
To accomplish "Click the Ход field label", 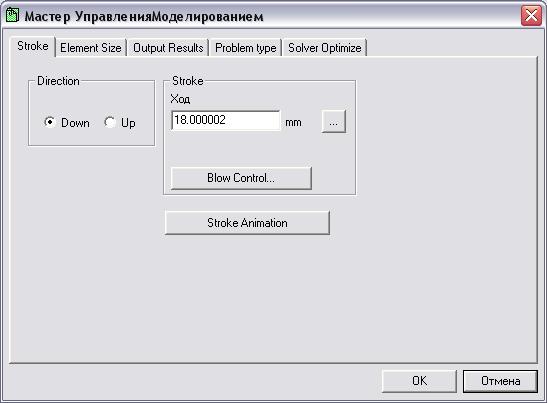I will [180, 99].
